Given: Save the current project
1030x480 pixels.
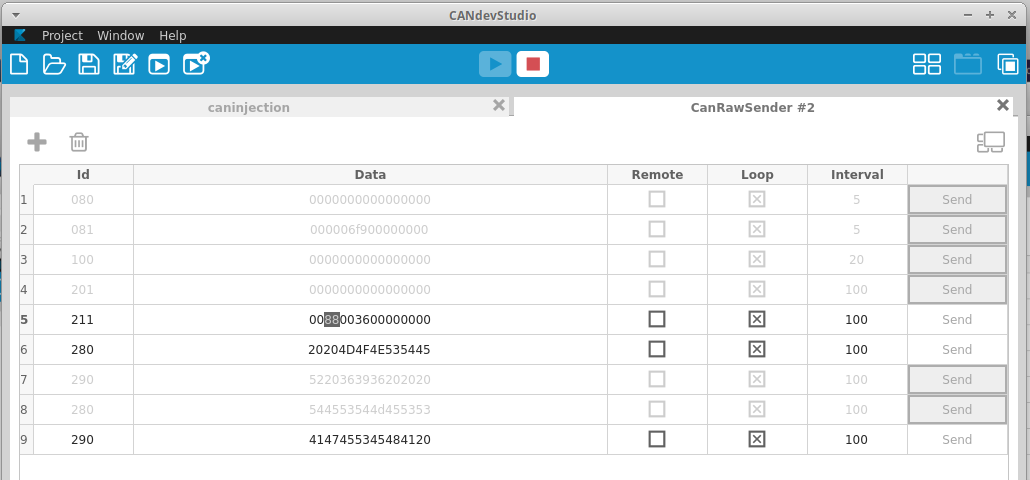Looking at the screenshot, I should [89, 64].
